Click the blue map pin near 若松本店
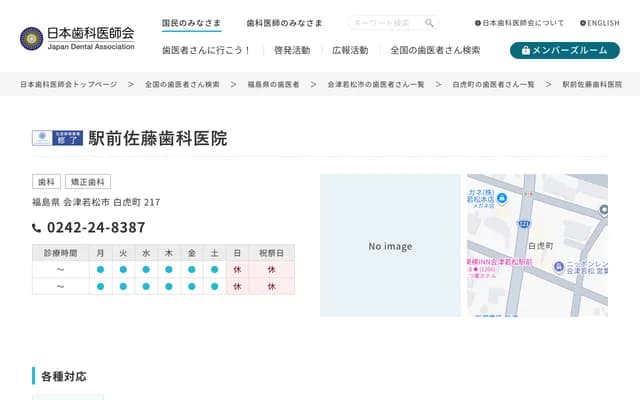 point(502,198)
